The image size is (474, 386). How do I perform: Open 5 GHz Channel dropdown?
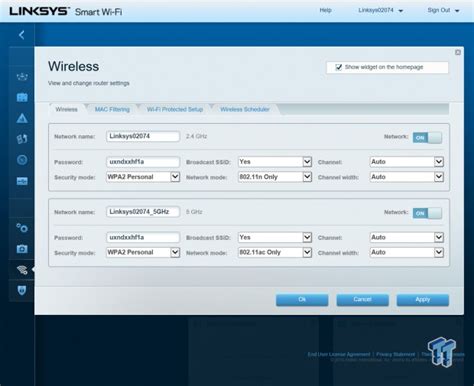pyautogui.click(x=407, y=237)
